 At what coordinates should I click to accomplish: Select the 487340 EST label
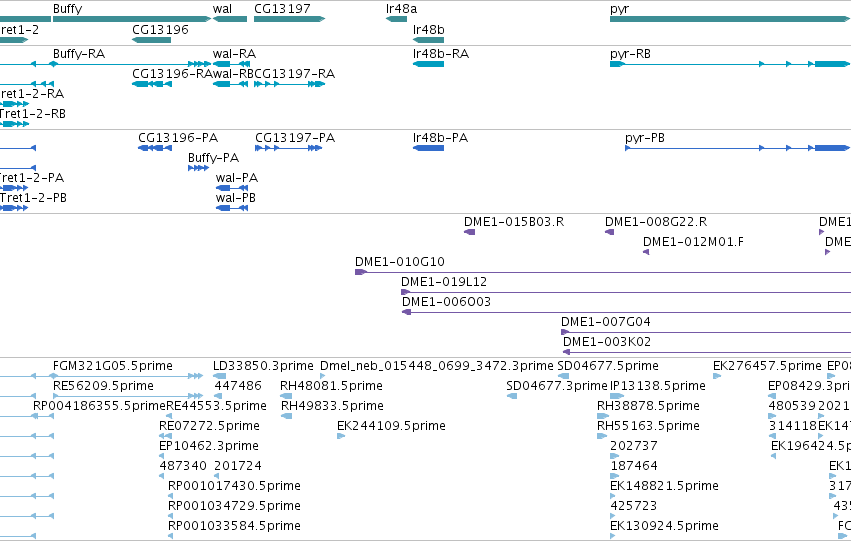(183, 467)
